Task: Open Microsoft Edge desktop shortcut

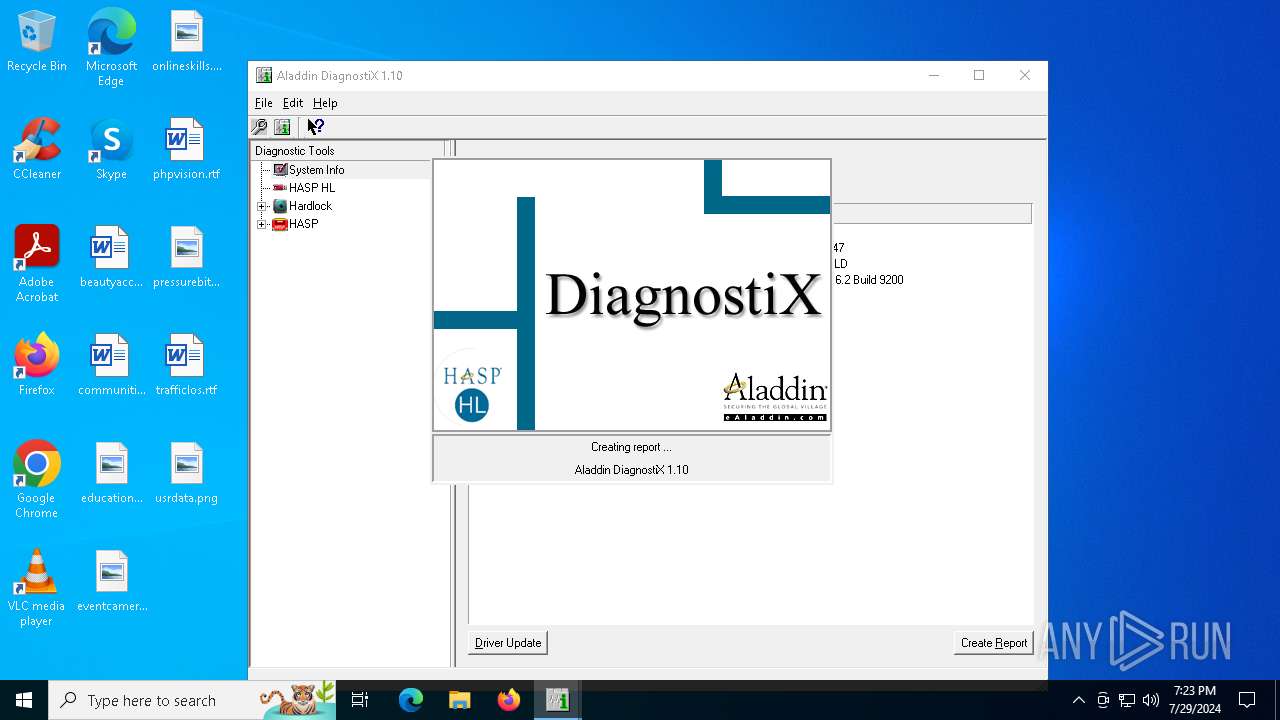Action: 111,48
